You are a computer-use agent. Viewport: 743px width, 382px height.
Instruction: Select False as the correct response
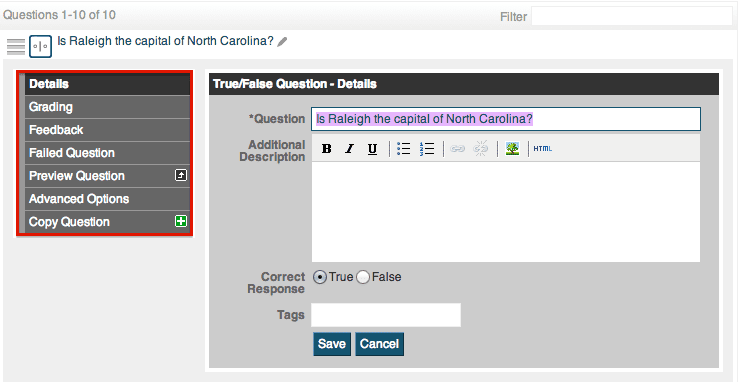pyautogui.click(x=363, y=277)
